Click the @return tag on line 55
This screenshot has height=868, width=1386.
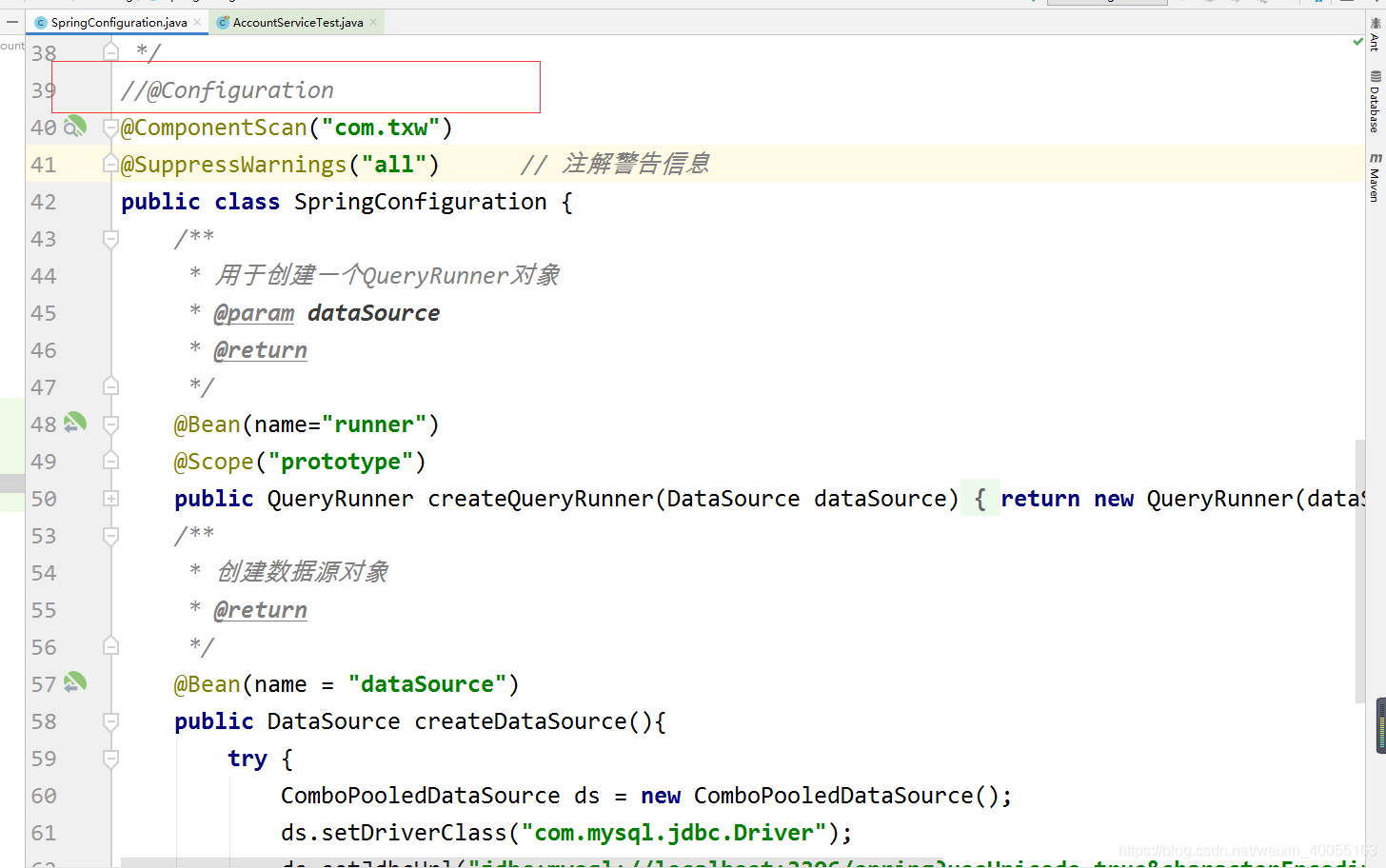(x=261, y=610)
